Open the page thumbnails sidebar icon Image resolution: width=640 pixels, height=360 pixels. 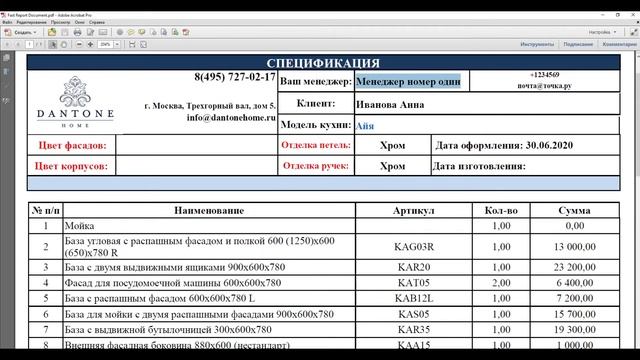tap(6, 58)
